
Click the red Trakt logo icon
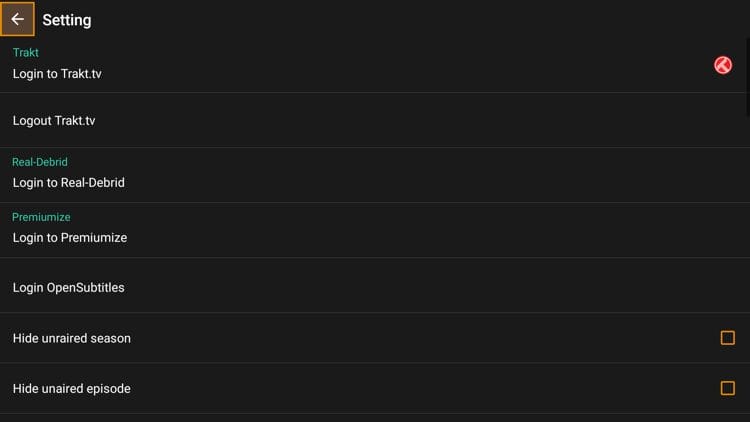[x=723, y=65]
